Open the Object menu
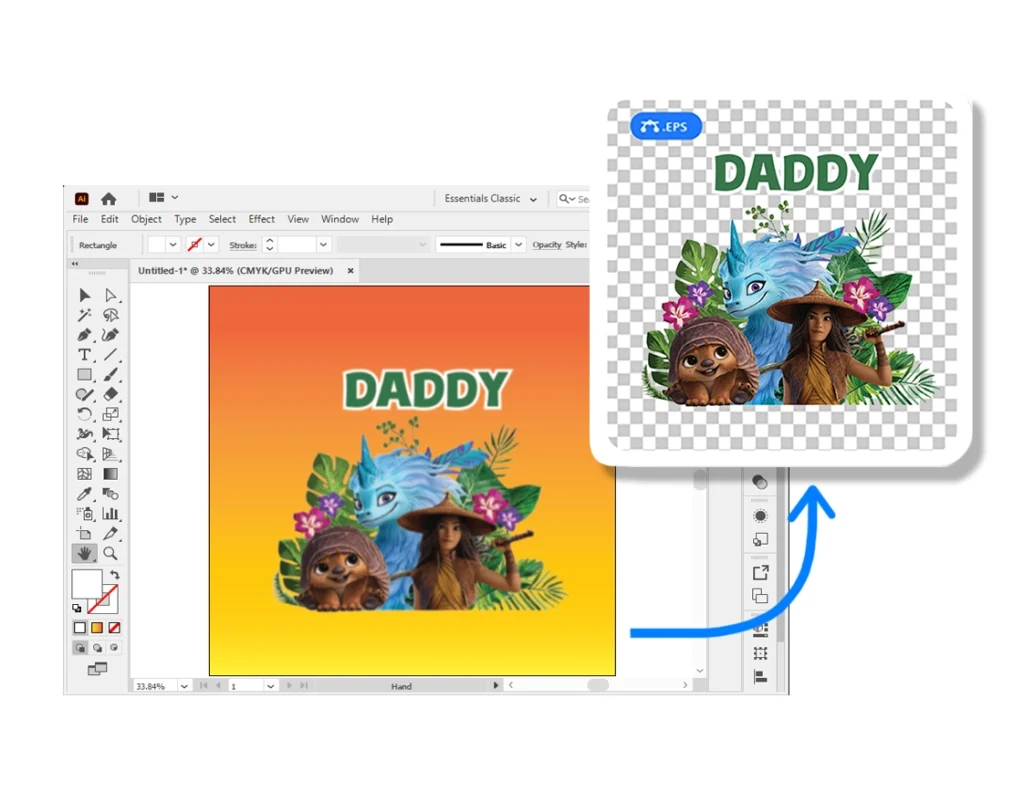This screenshot has width=1024, height=792. point(146,219)
